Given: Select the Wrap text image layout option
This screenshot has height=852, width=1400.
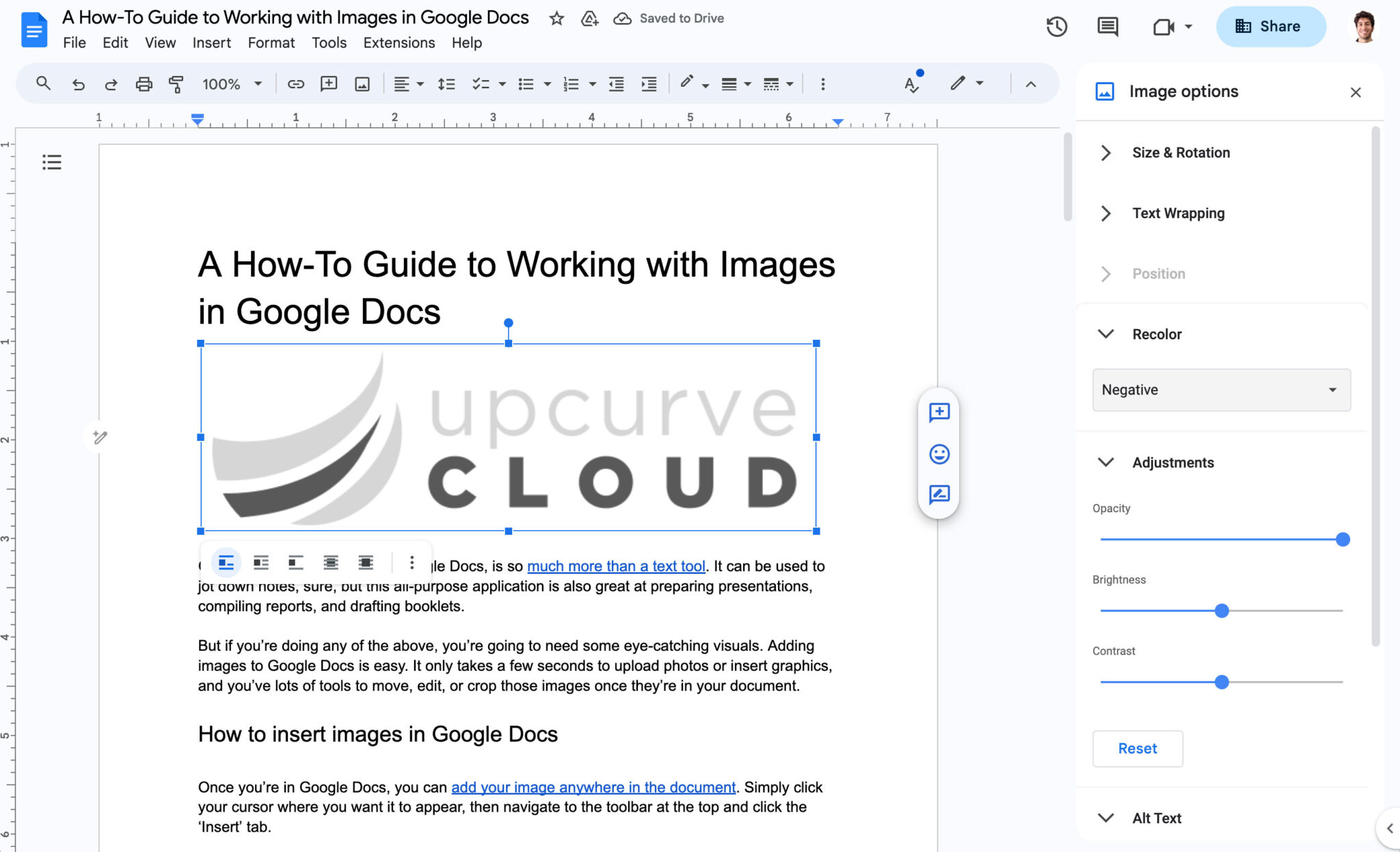Looking at the screenshot, I should pos(260,562).
